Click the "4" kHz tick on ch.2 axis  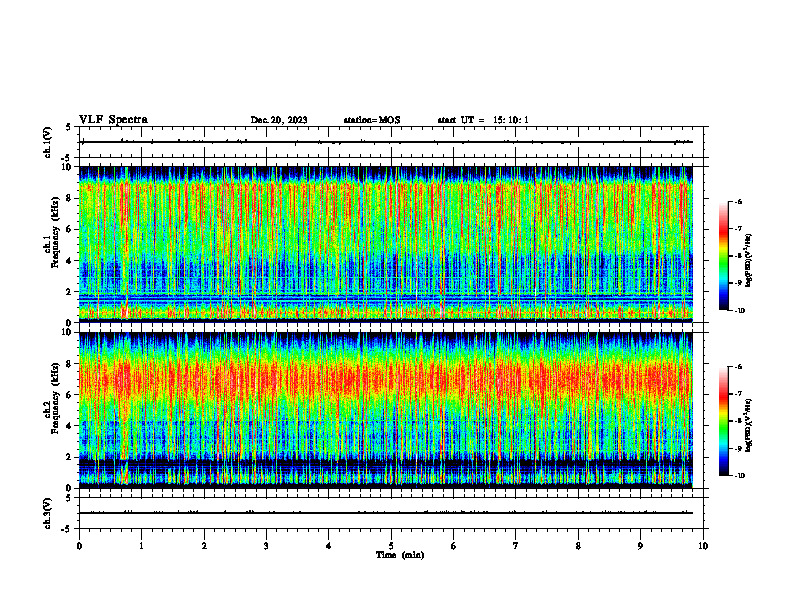click(70, 426)
